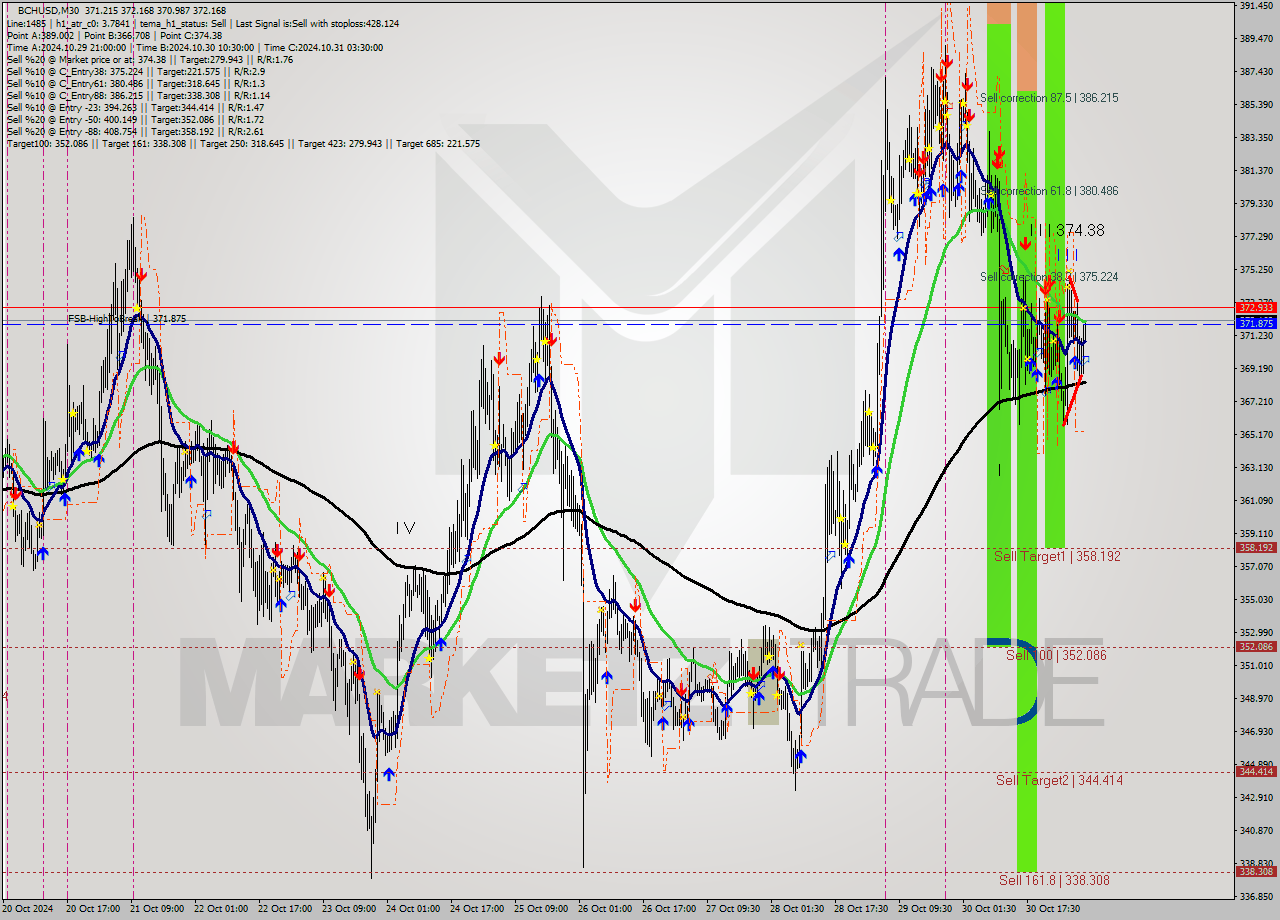Click the '28 Oct 17:30' time axis label

(x=863, y=910)
